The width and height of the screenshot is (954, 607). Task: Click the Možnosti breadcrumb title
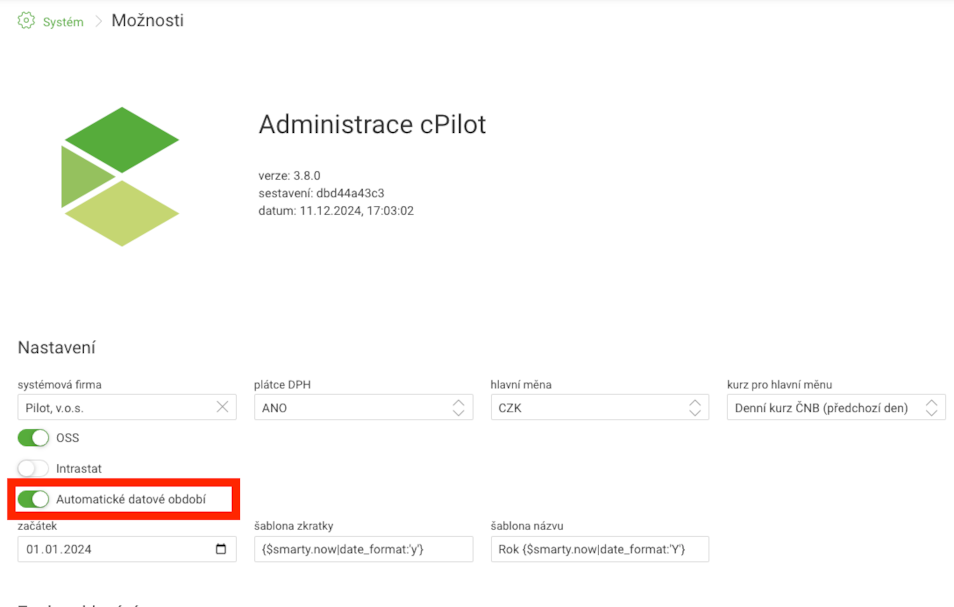[x=147, y=21]
